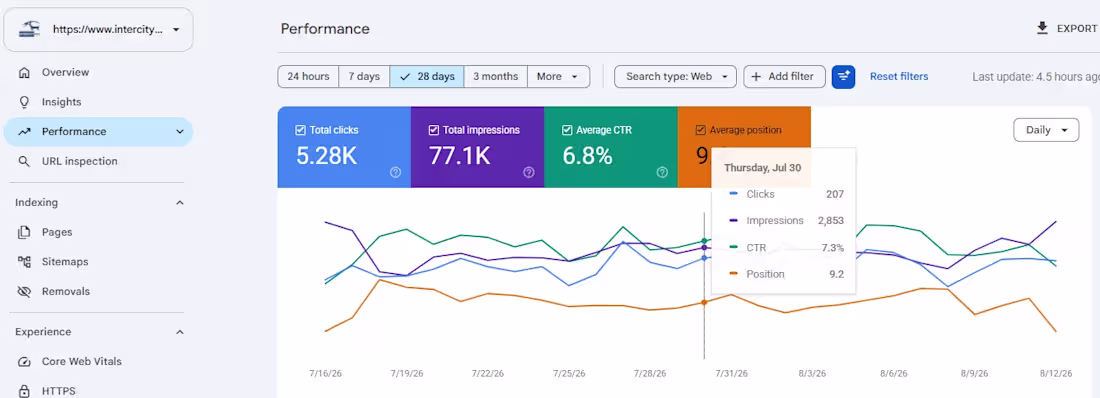Viewport: 1100px width, 398px height.
Task: Open help icon on Average CTR card
Action: (662, 172)
